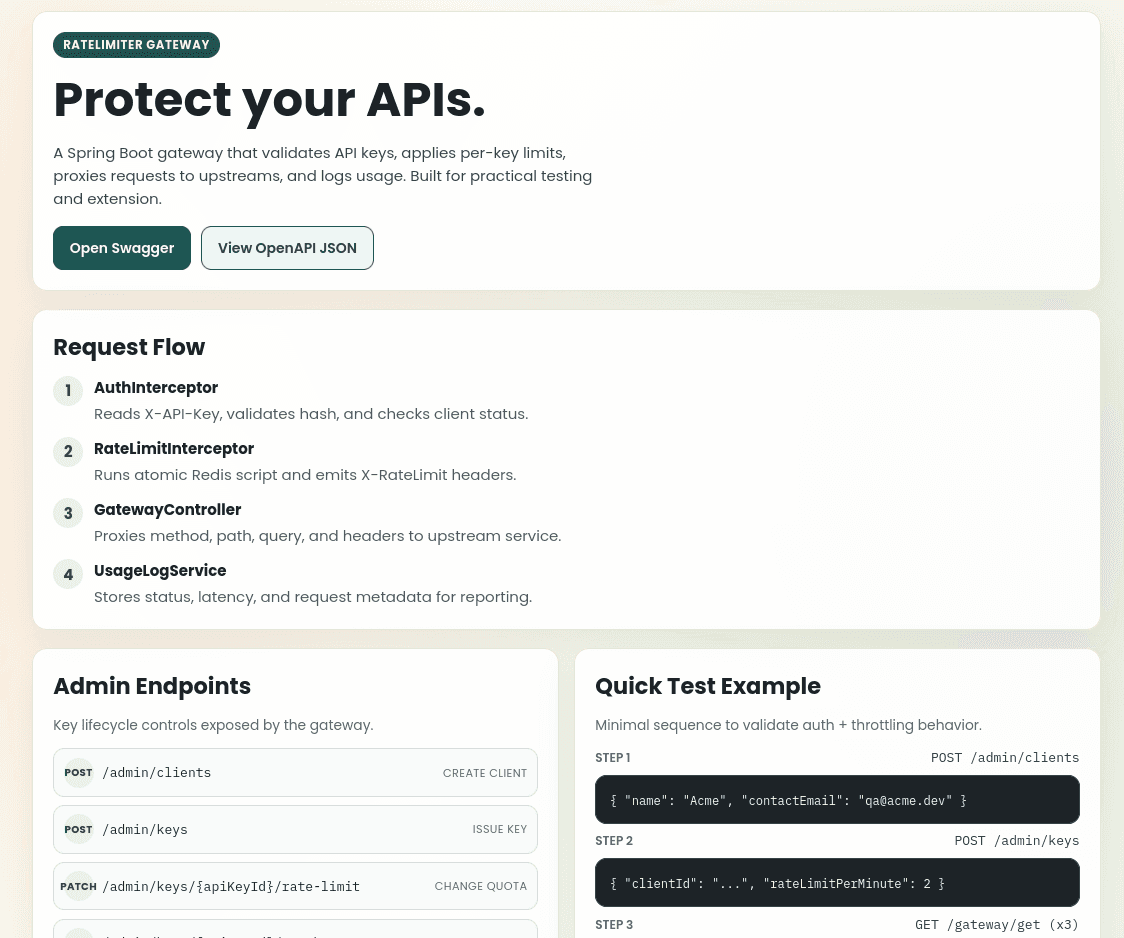Select the /admin/keys endpoint path in Admin Endpoints
Viewport: 1124px width, 938px height.
(x=145, y=829)
